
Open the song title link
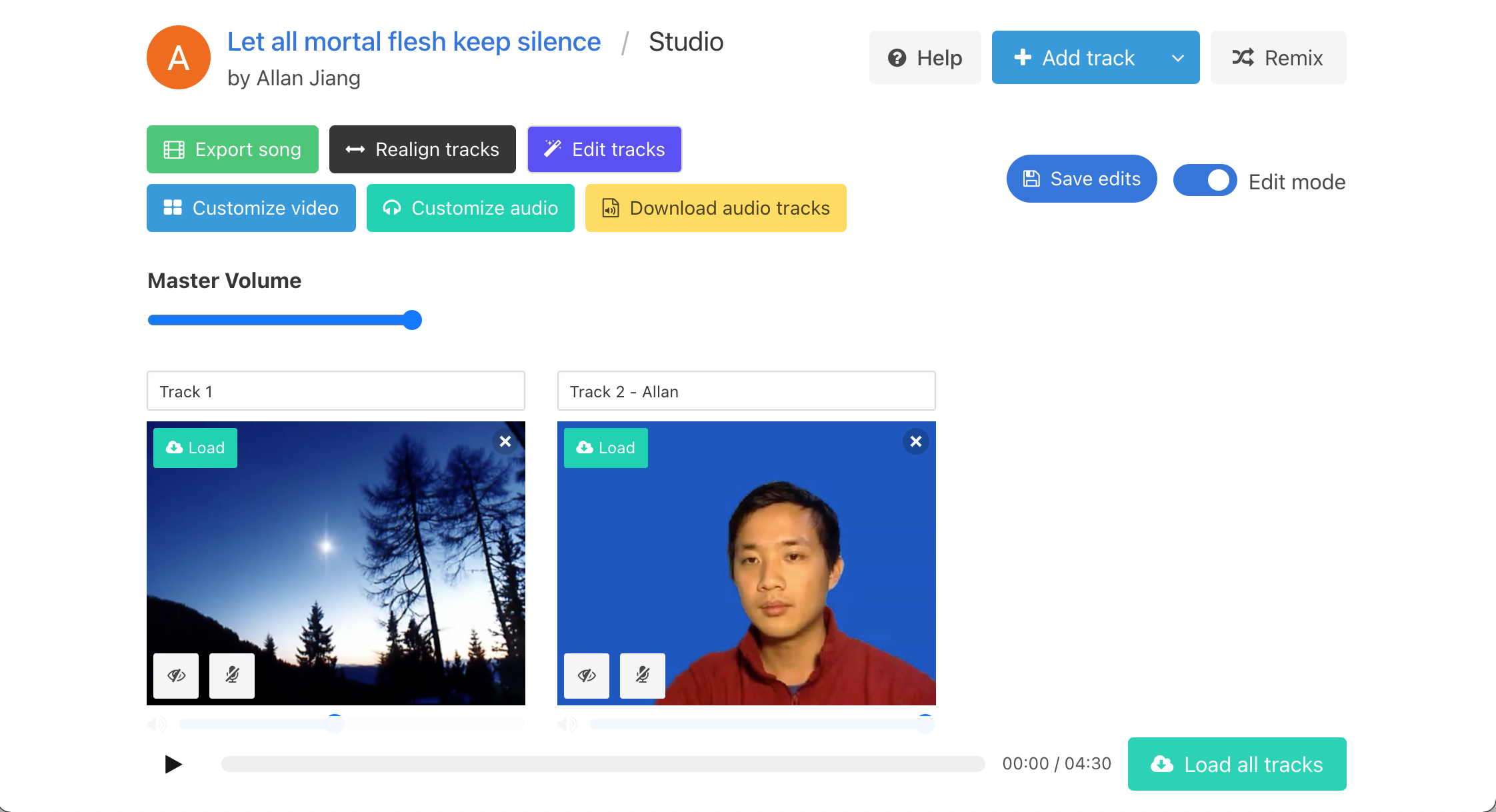click(414, 41)
